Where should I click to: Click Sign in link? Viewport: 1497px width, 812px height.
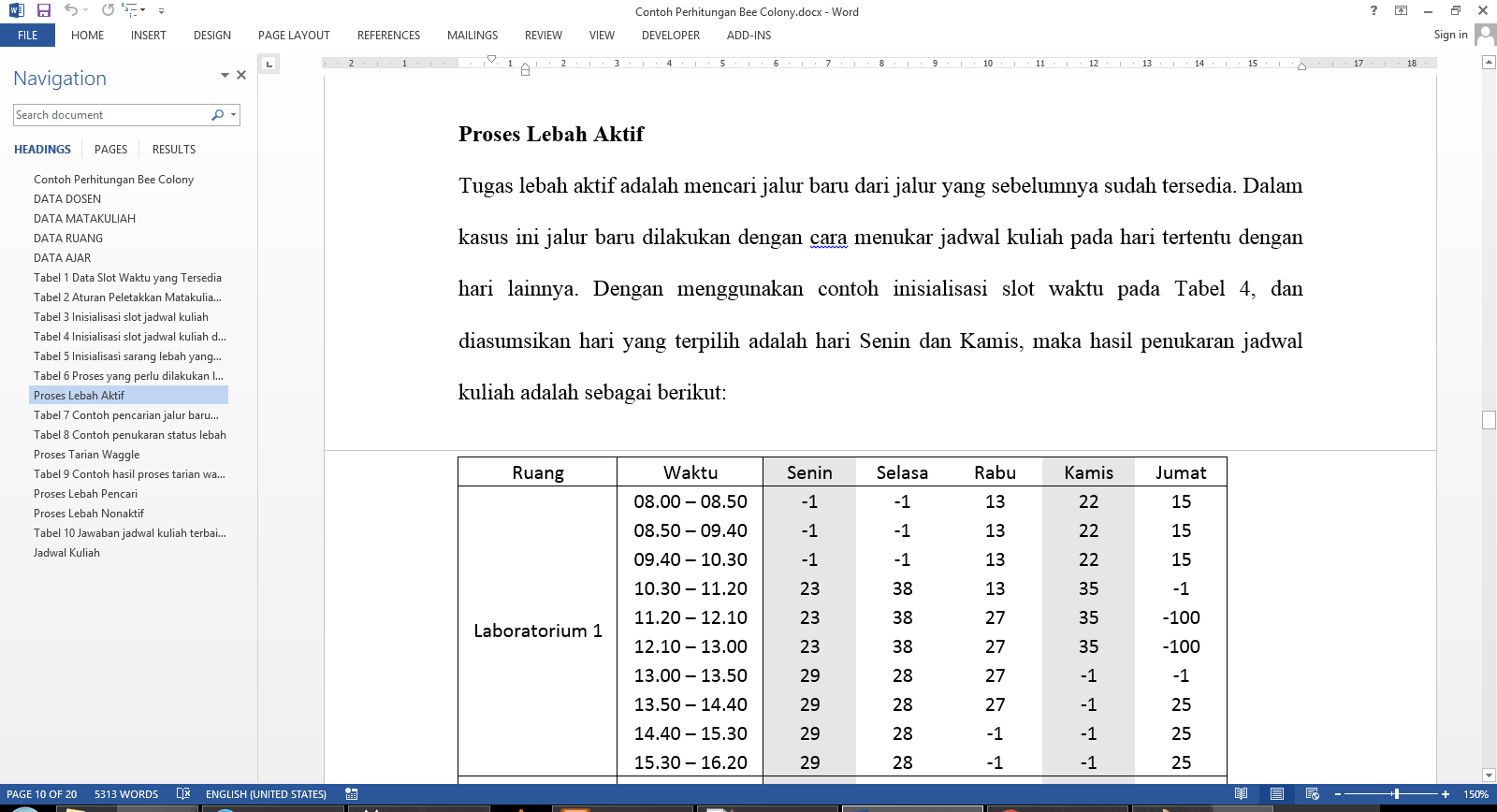point(1450,35)
